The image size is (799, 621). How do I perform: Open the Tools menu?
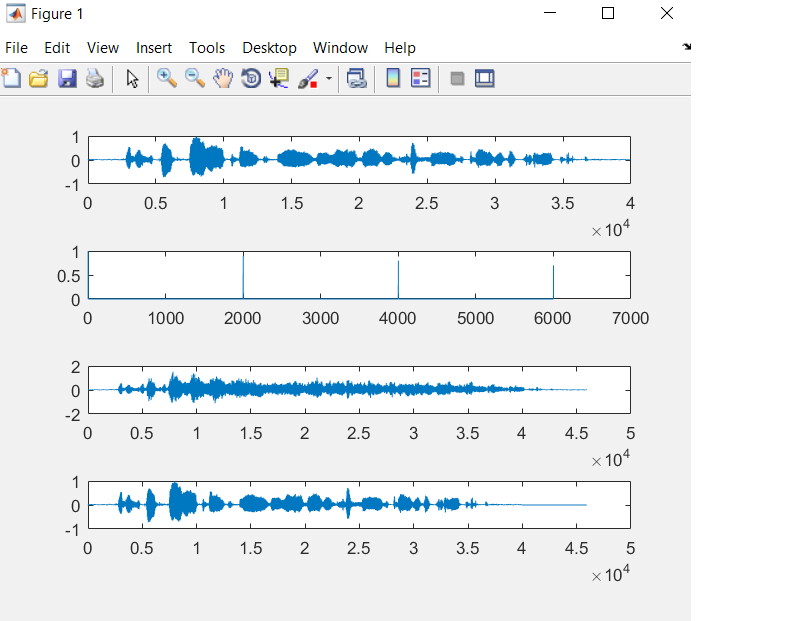click(x=207, y=48)
